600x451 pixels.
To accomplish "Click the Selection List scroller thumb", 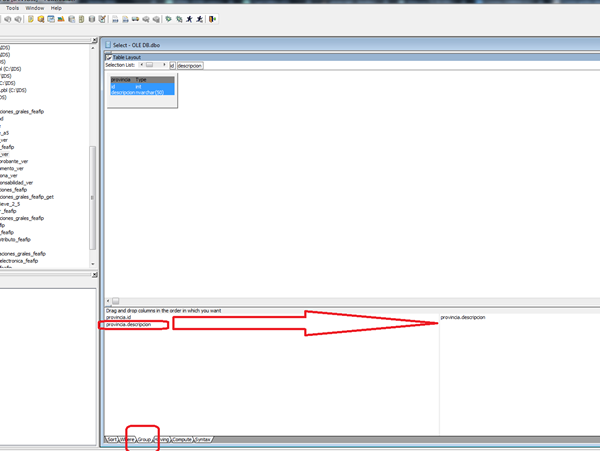I will [x=150, y=65].
